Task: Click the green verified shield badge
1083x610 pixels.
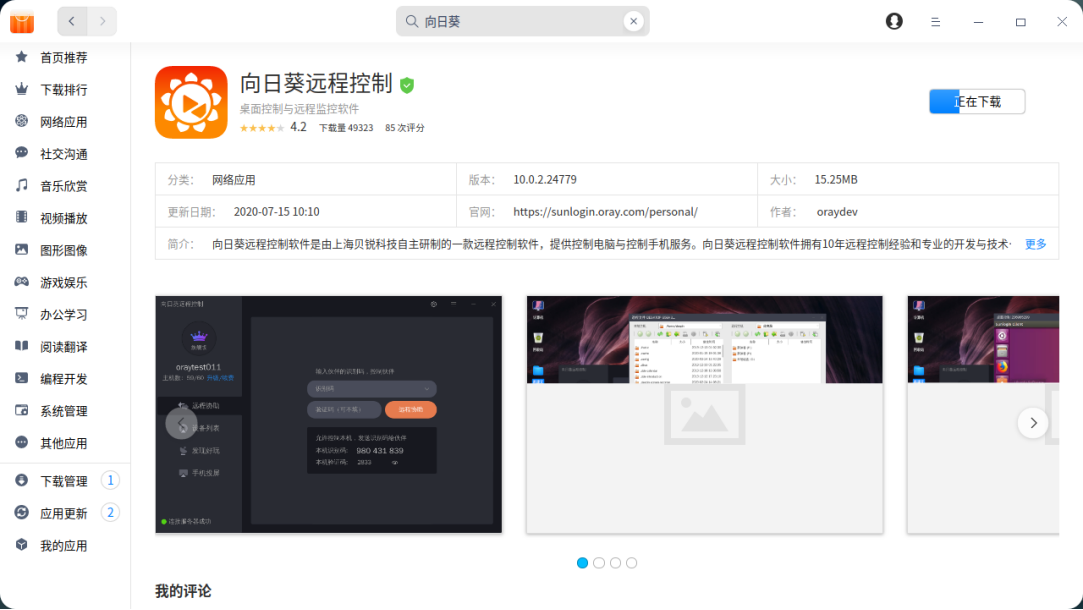Action: [407, 86]
